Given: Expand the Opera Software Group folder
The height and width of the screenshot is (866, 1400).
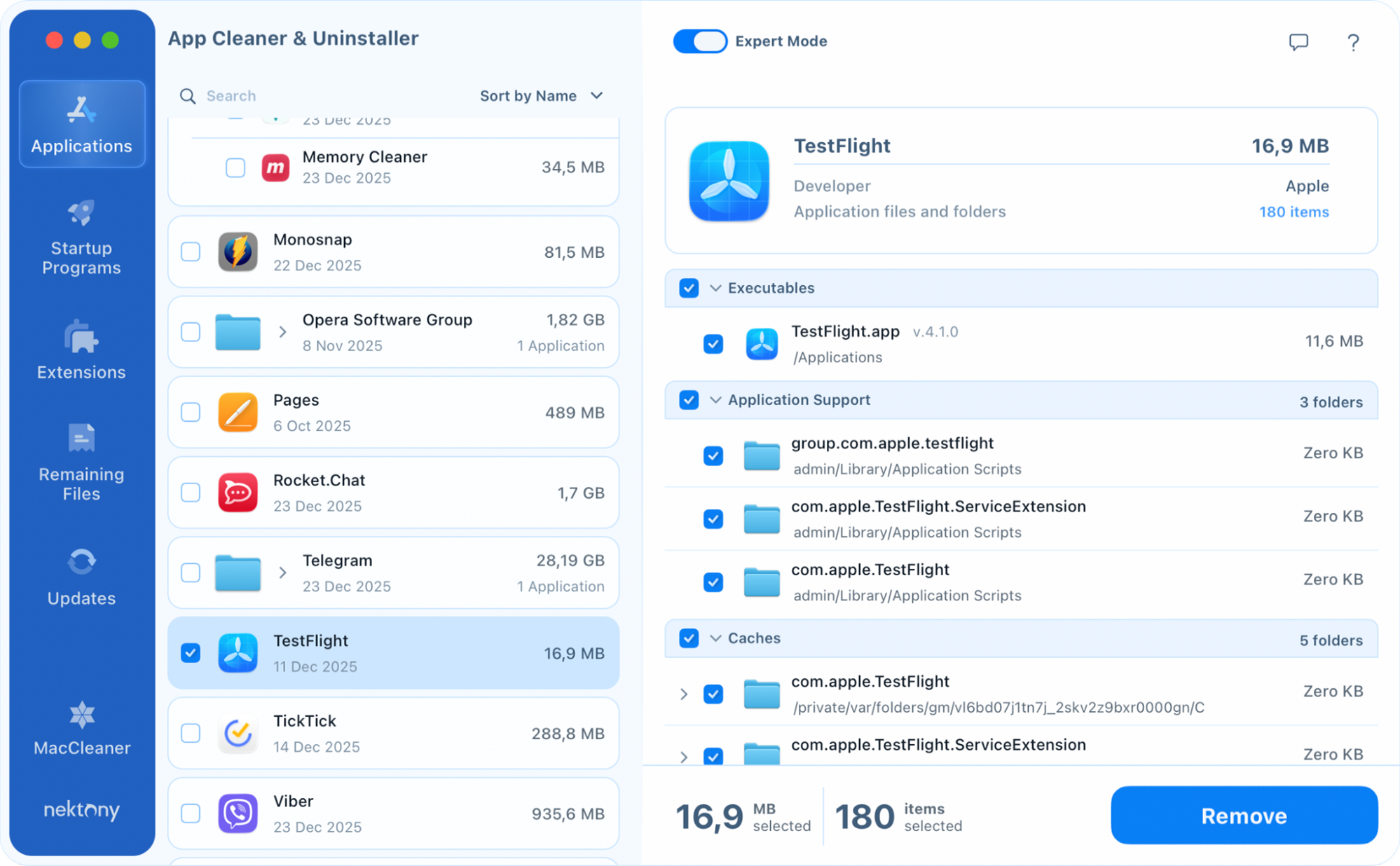Looking at the screenshot, I should click(283, 332).
